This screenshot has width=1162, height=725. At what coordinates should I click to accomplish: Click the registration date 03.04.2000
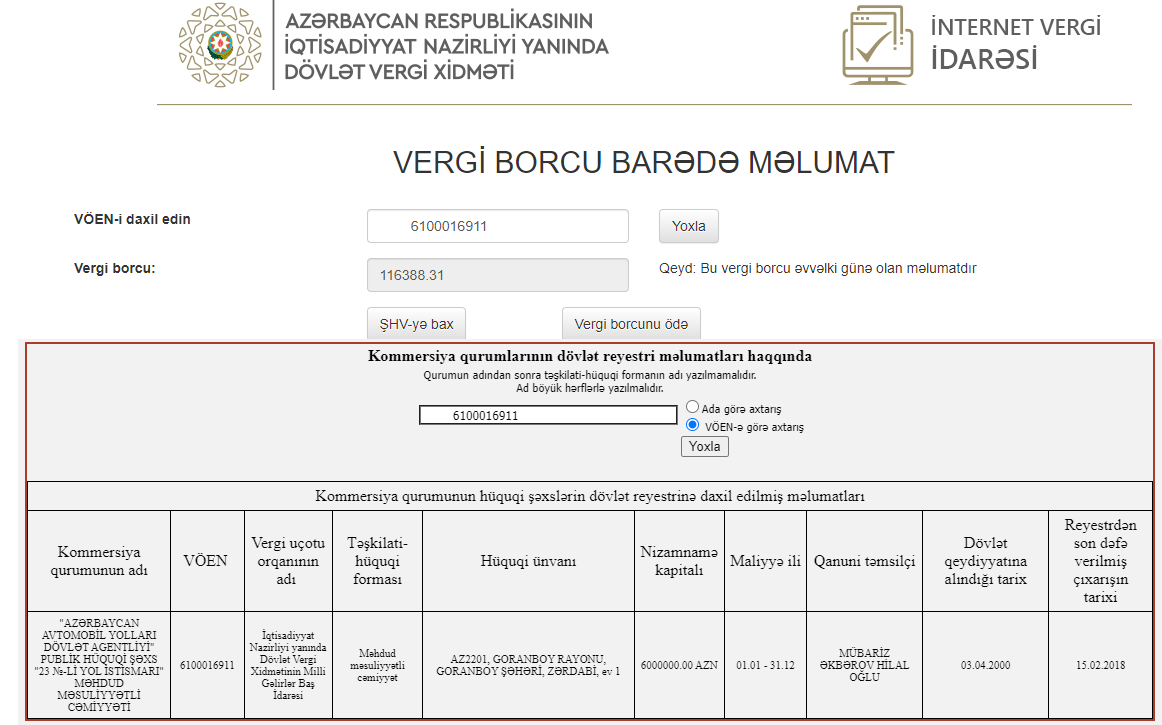tap(986, 665)
